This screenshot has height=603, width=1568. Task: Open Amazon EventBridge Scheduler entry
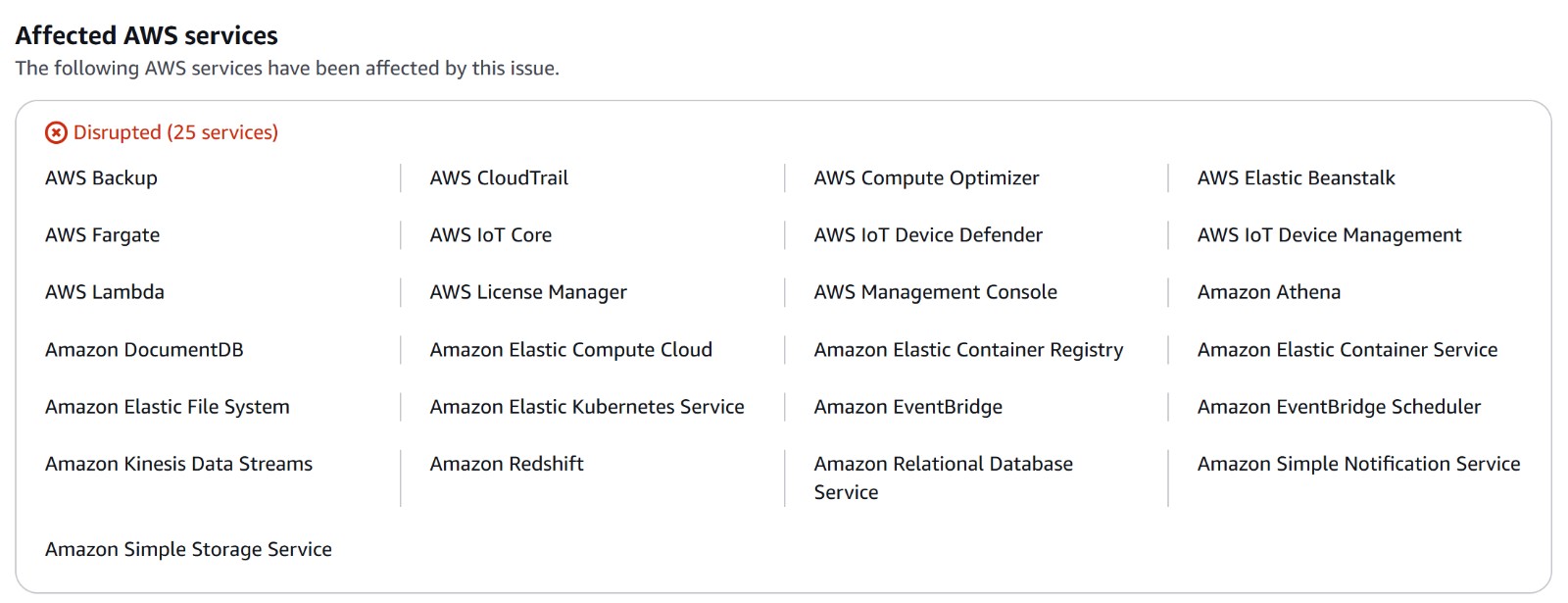pyautogui.click(x=1339, y=407)
